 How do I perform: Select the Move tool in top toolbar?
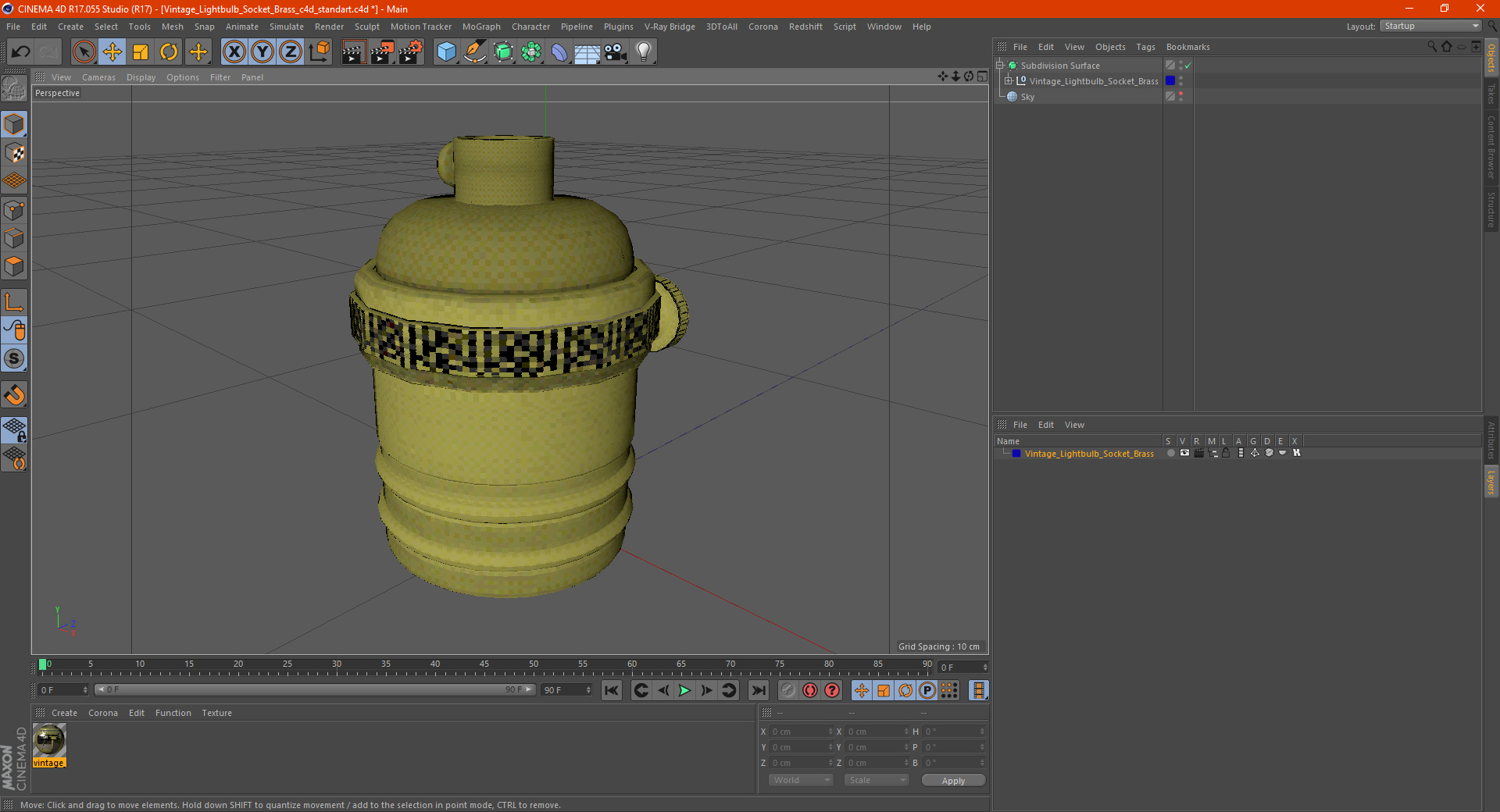tap(112, 52)
